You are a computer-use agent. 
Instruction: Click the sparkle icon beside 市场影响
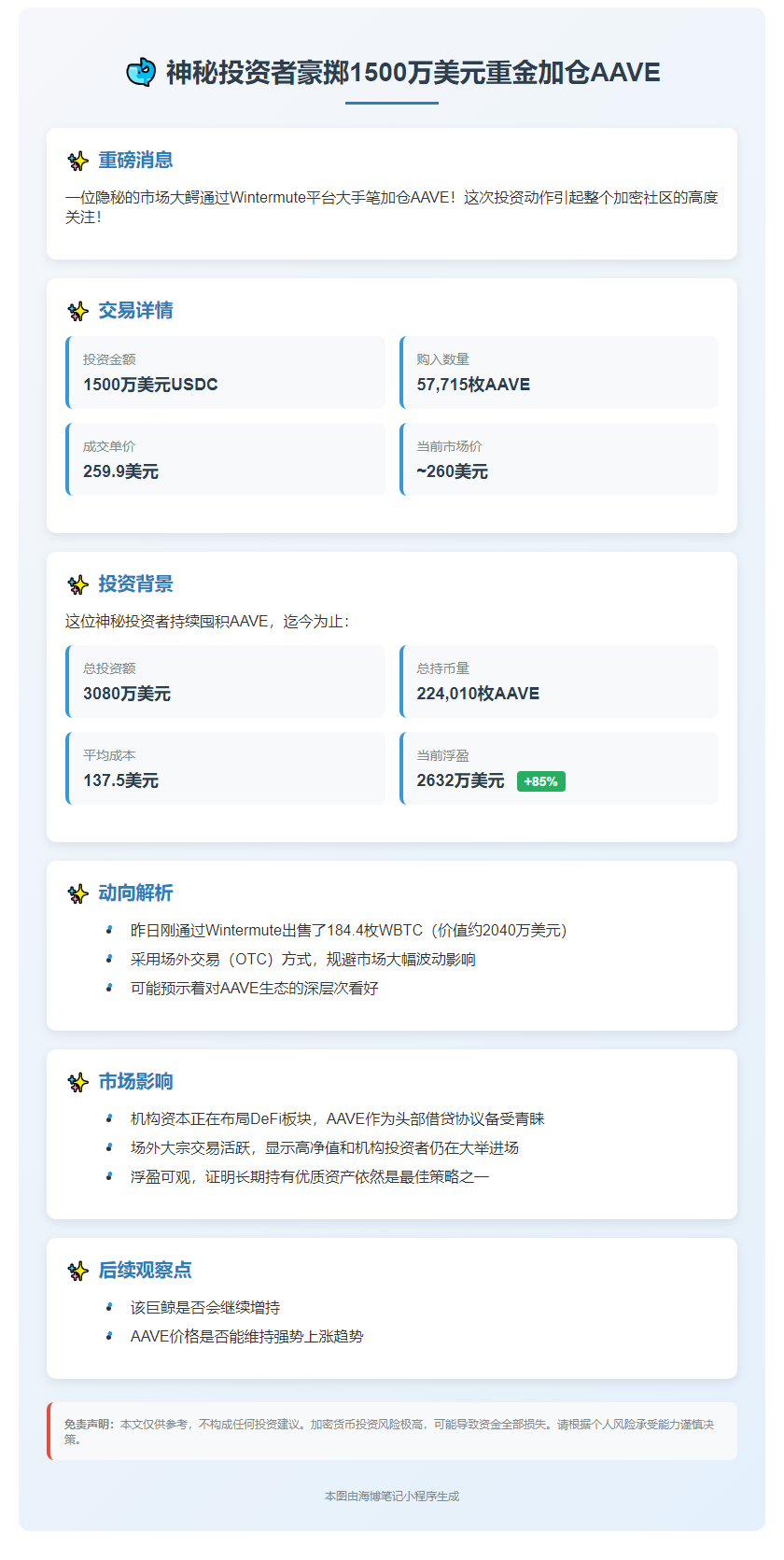point(77,1082)
